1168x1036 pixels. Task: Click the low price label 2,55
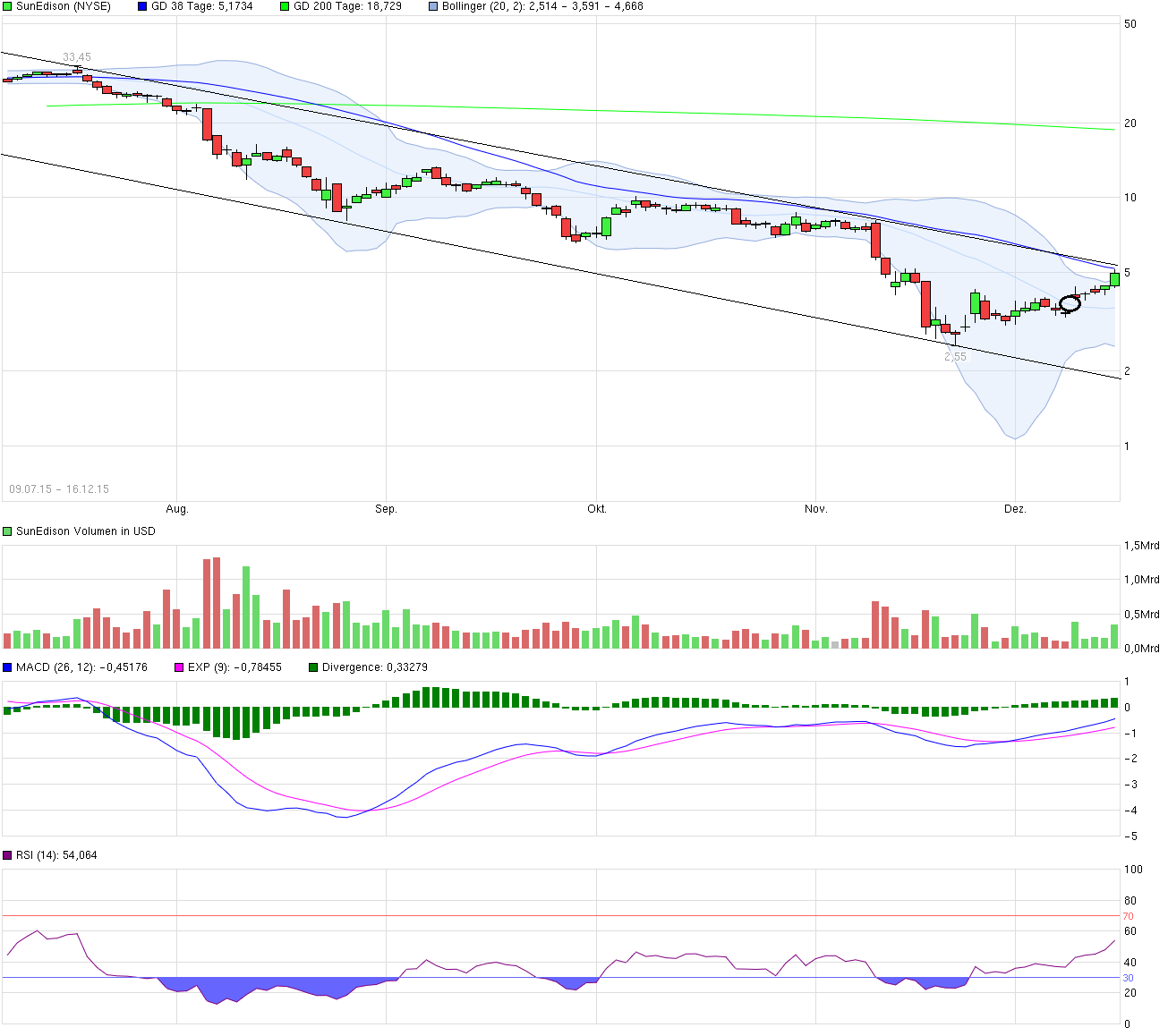pyautogui.click(x=956, y=355)
